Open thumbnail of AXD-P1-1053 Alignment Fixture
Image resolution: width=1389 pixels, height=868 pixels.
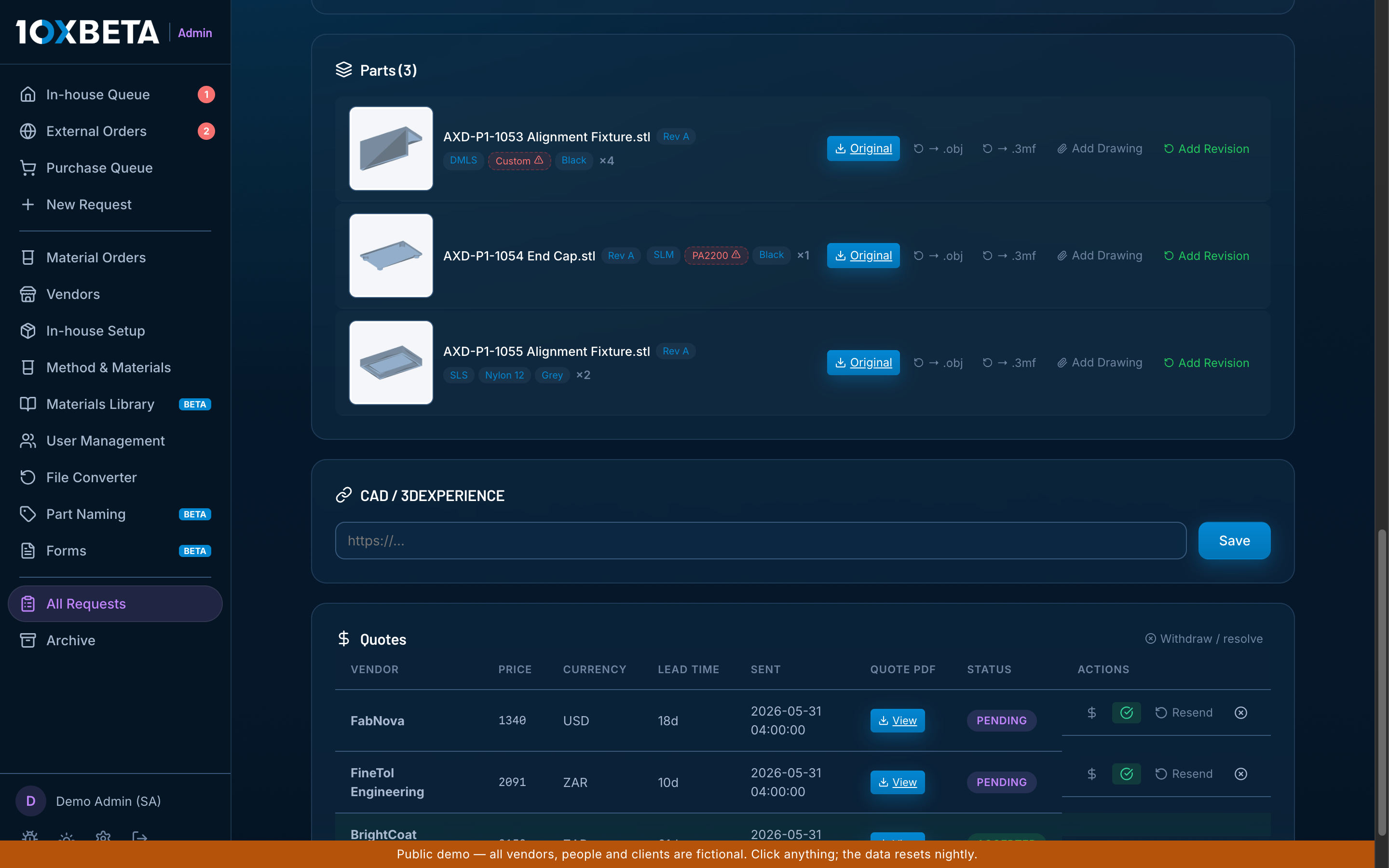pos(391,149)
